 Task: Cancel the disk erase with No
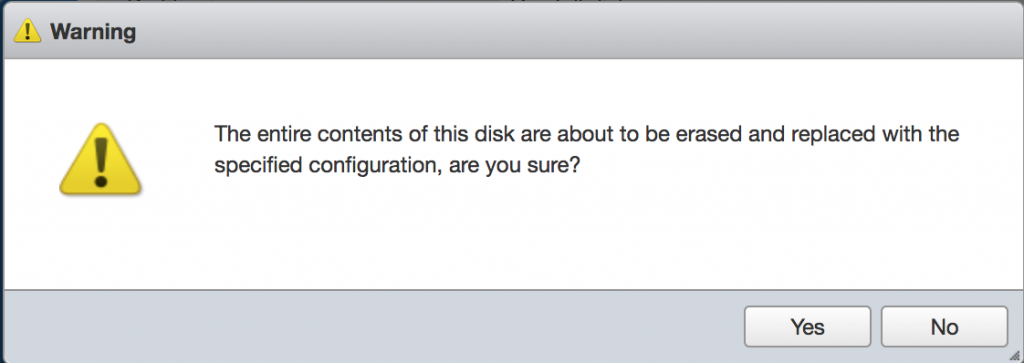tap(944, 326)
